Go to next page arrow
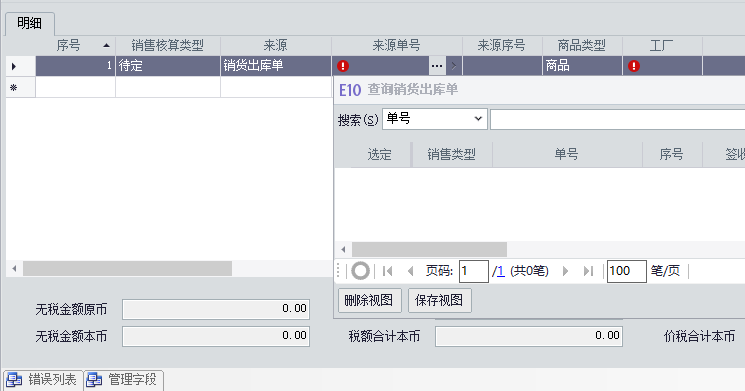 [565, 271]
